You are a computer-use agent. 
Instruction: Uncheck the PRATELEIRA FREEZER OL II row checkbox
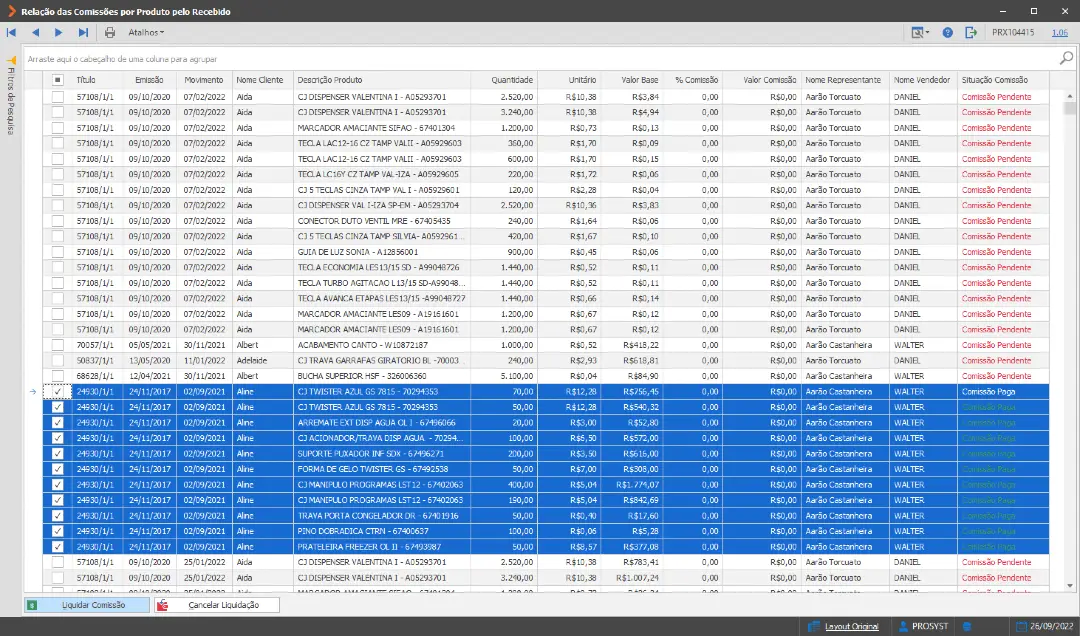(58, 547)
